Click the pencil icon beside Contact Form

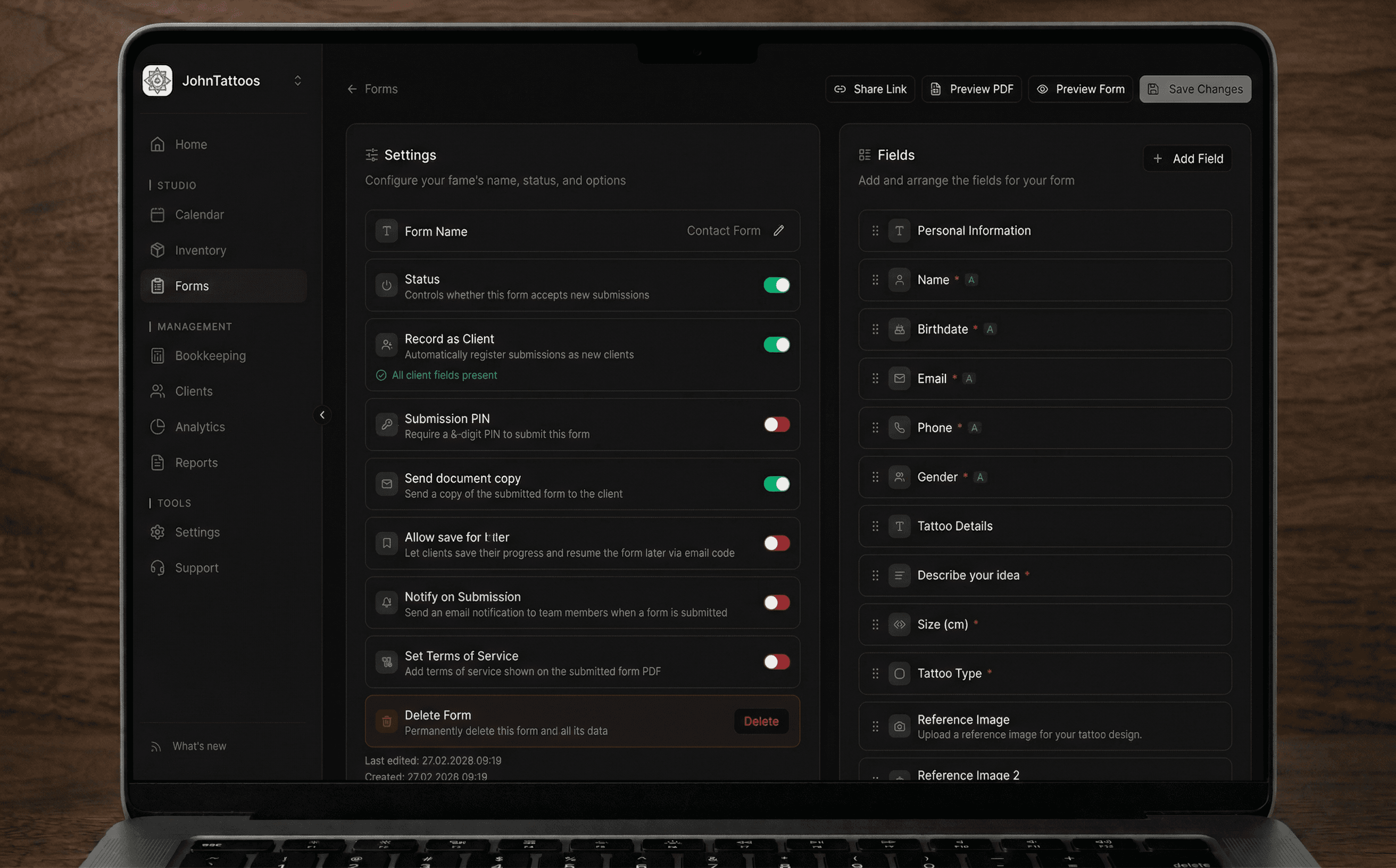[778, 231]
